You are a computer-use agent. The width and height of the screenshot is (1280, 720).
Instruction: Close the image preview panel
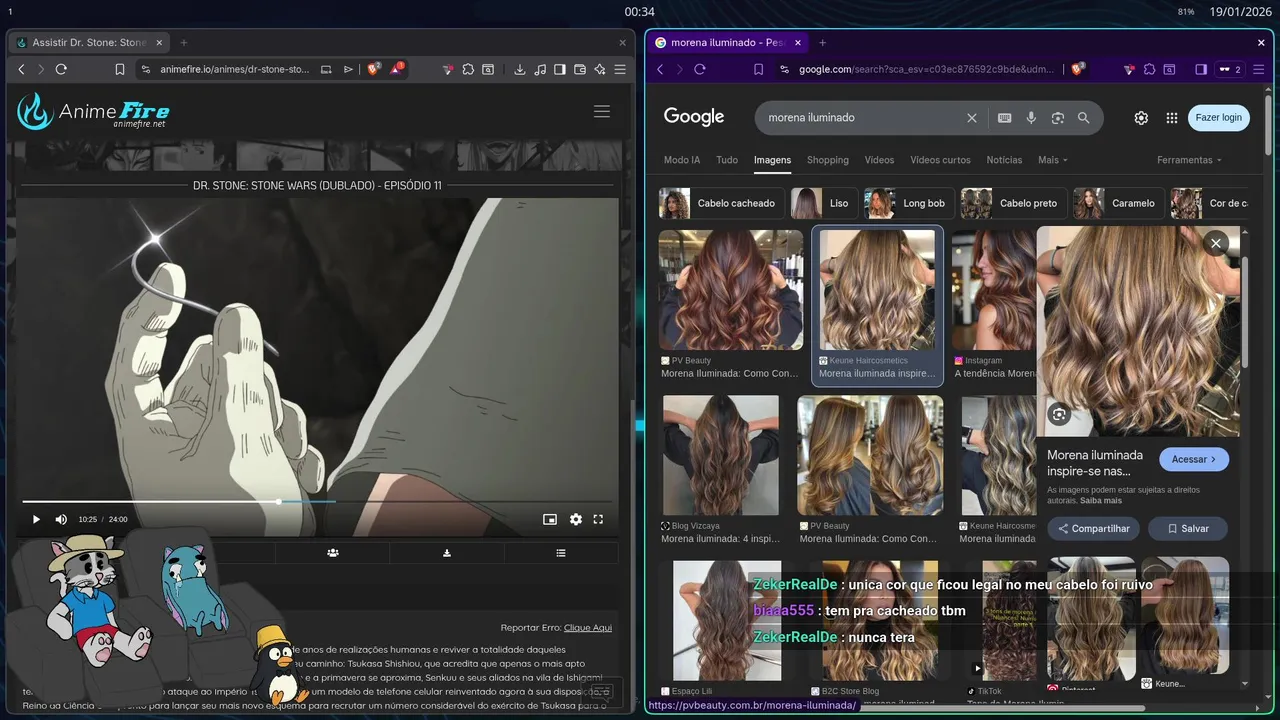coord(1216,243)
